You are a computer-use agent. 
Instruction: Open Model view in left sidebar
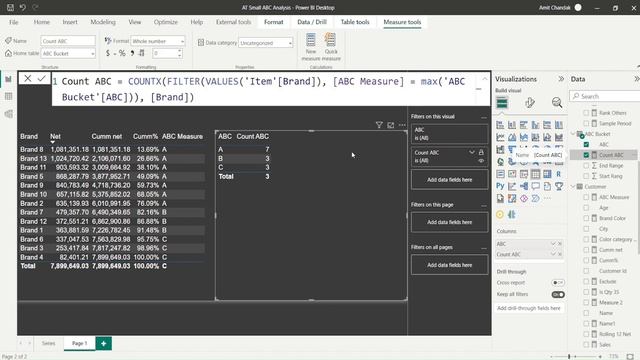9,114
